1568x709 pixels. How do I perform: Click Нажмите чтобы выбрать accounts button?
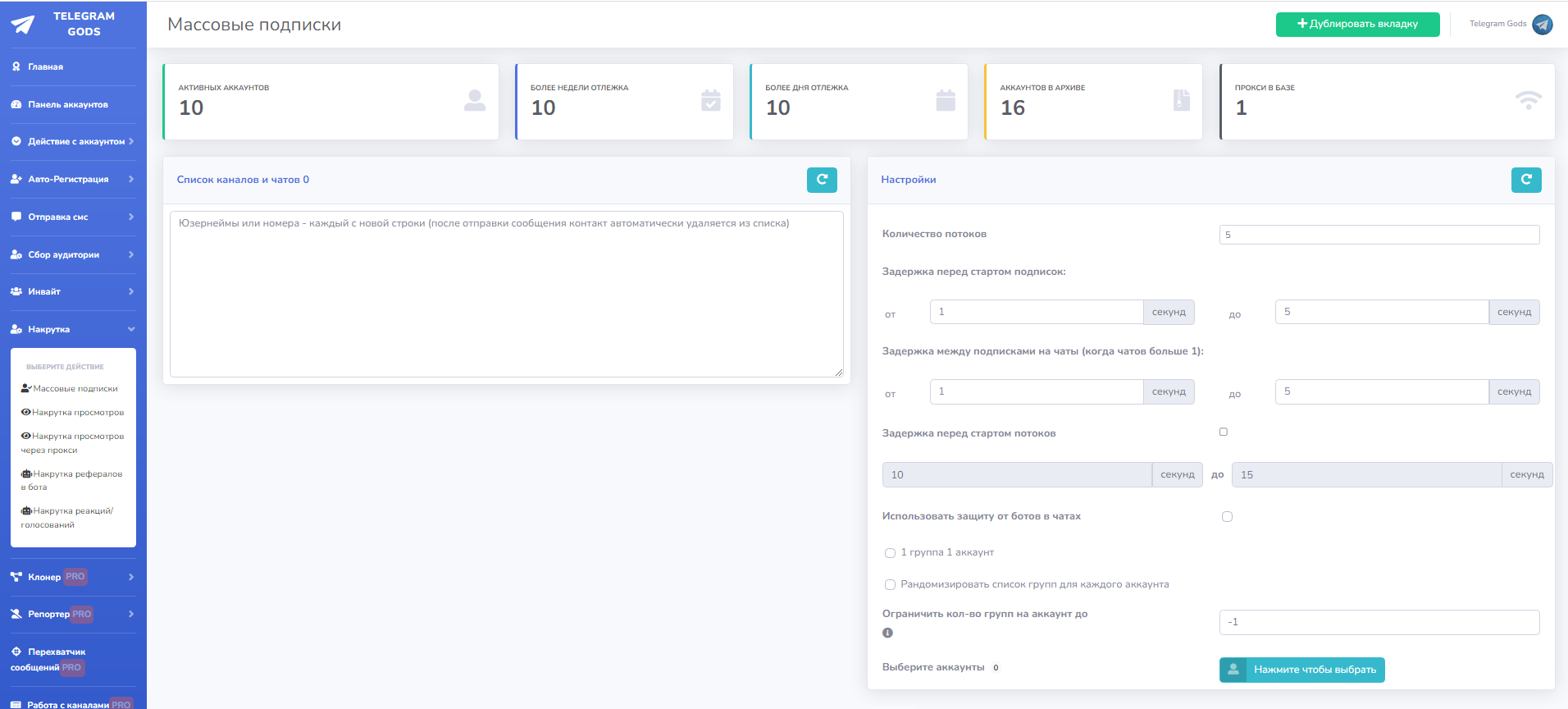tap(1302, 670)
